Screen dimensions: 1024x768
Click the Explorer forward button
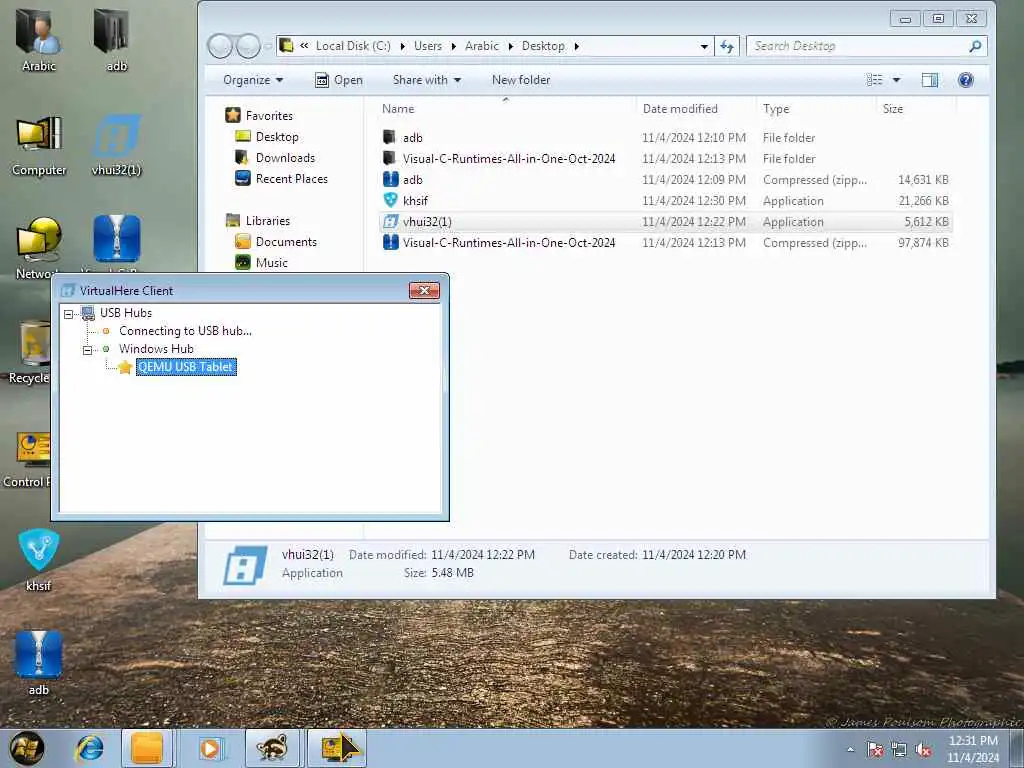point(248,46)
